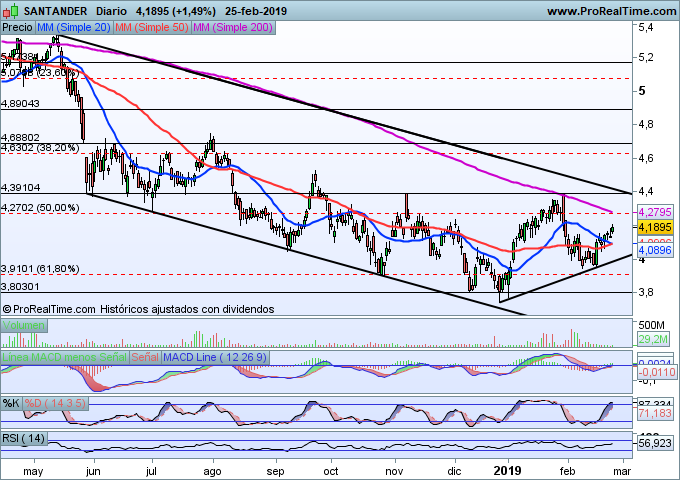Click the 25-feb-2019 date in header
Image resolution: width=680 pixels, height=480 pixels.
tap(256, 11)
